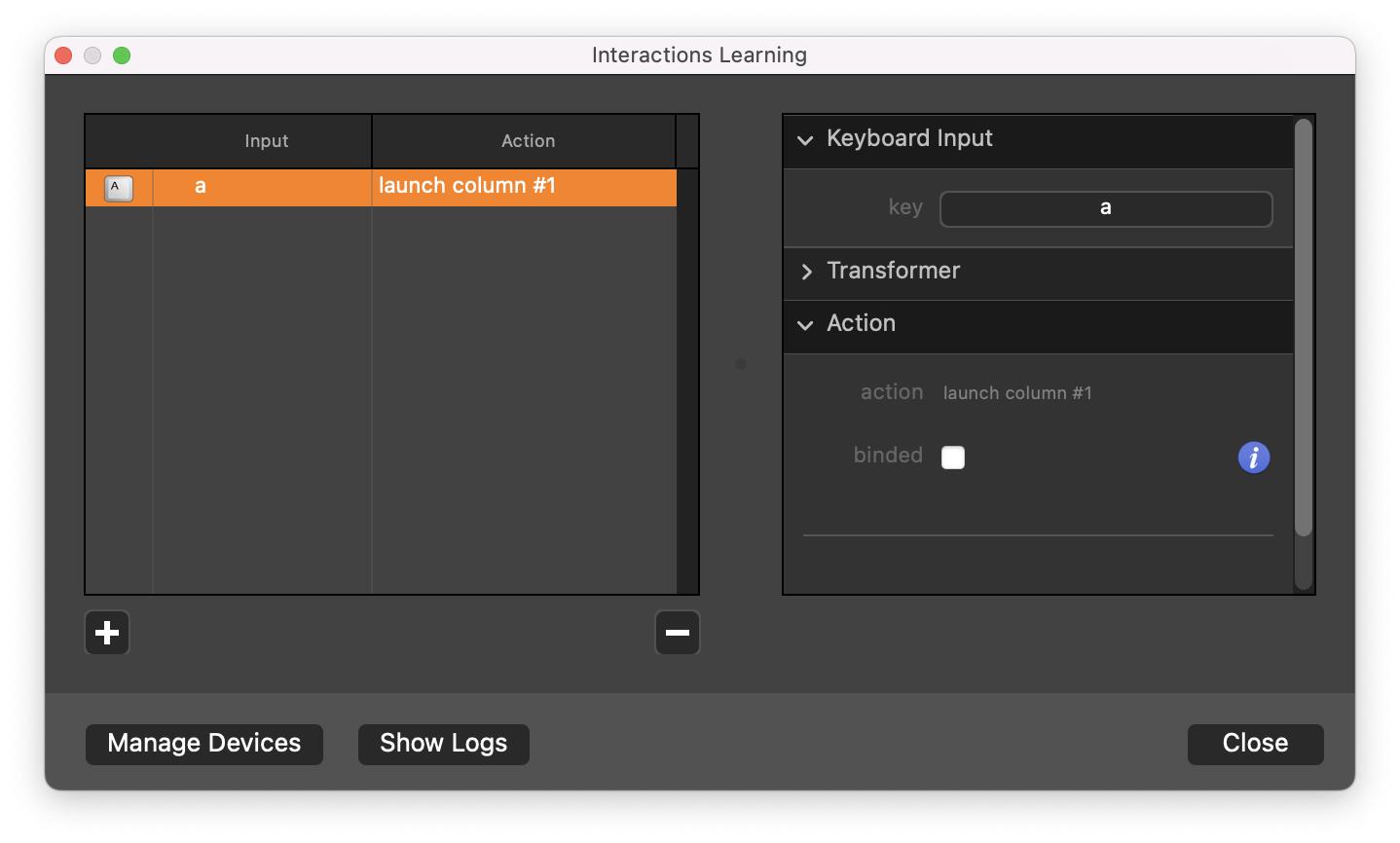Click the keyboard key icon in the mapping row
The width and height of the screenshot is (1400, 843).
tap(119, 188)
